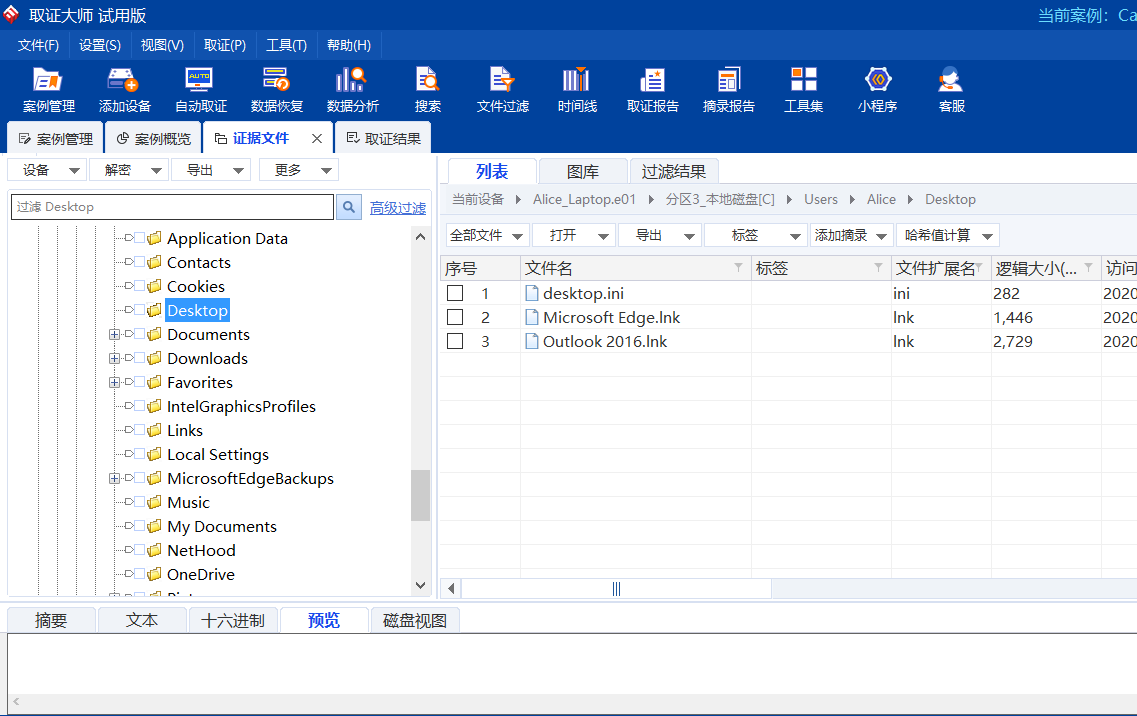
Task: Open the 解密 dropdown
Action: tap(129, 170)
